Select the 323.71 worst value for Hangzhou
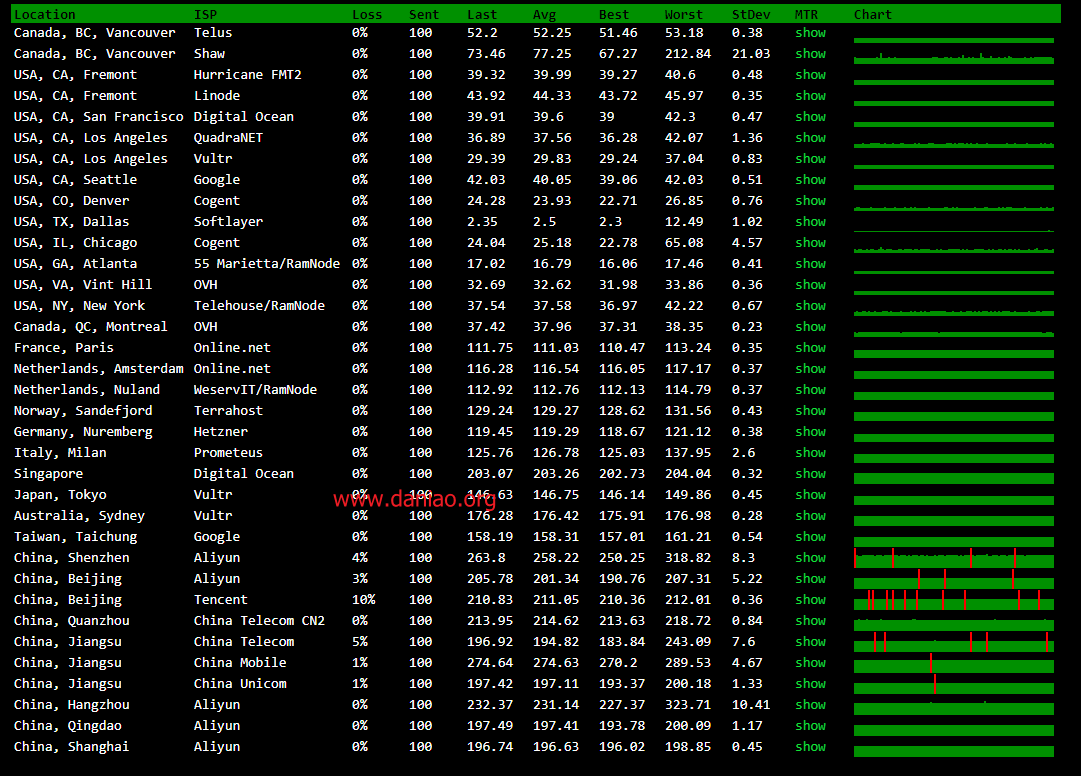 (x=687, y=705)
